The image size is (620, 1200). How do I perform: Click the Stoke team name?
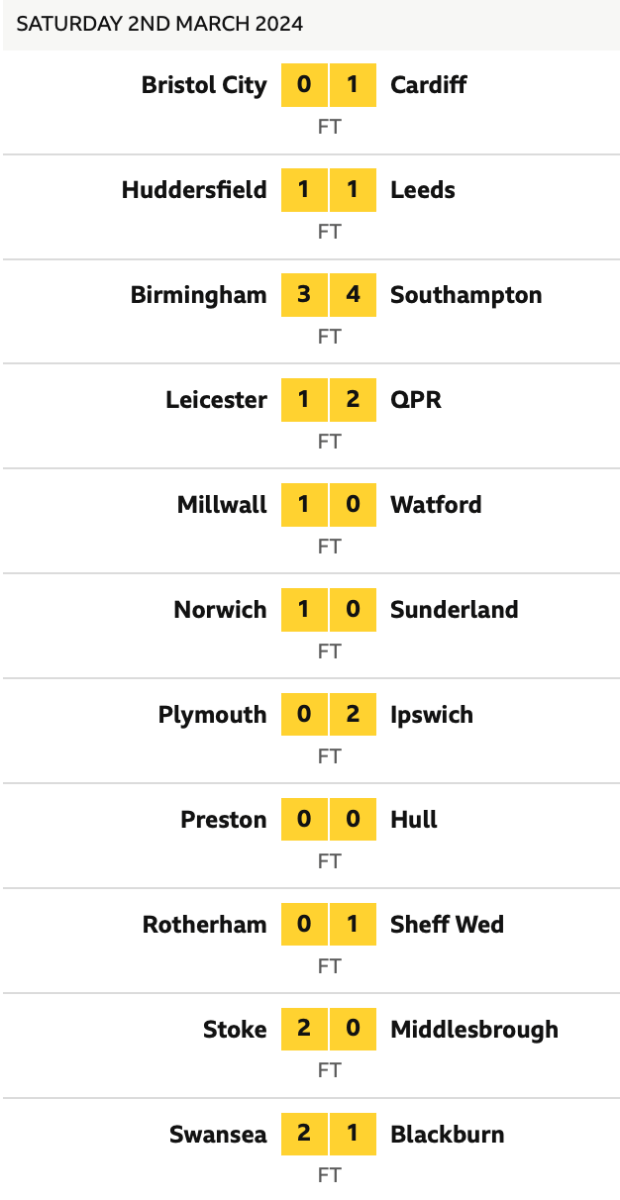(x=235, y=1030)
